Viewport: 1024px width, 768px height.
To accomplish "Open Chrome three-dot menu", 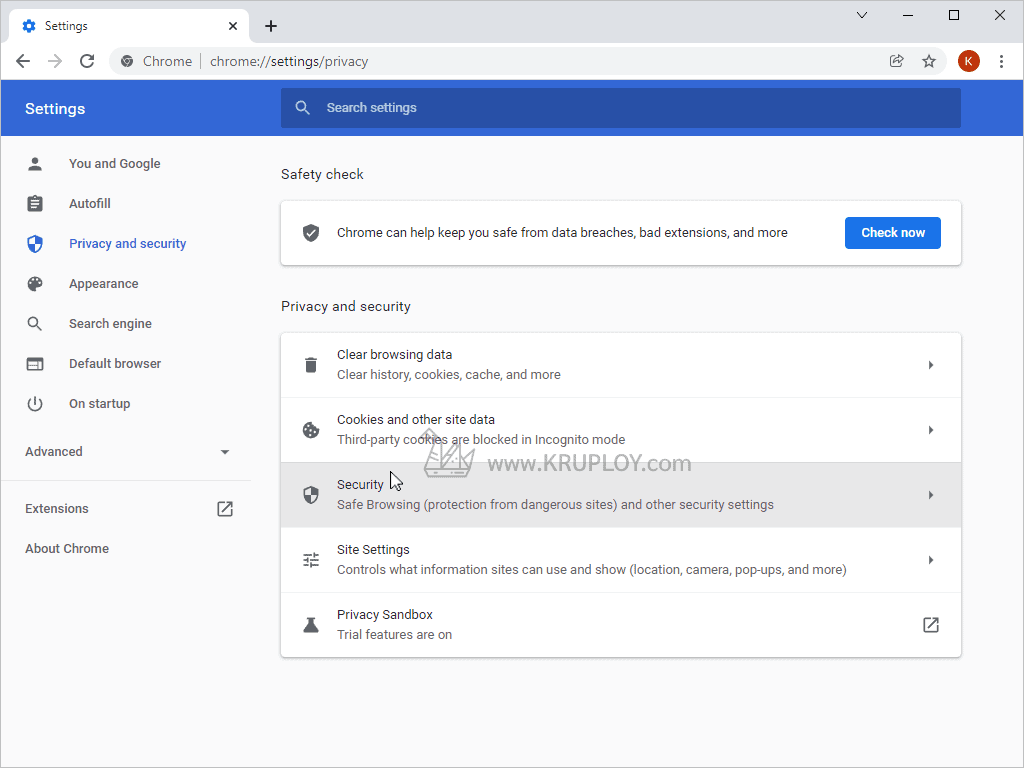I will [x=1001, y=61].
